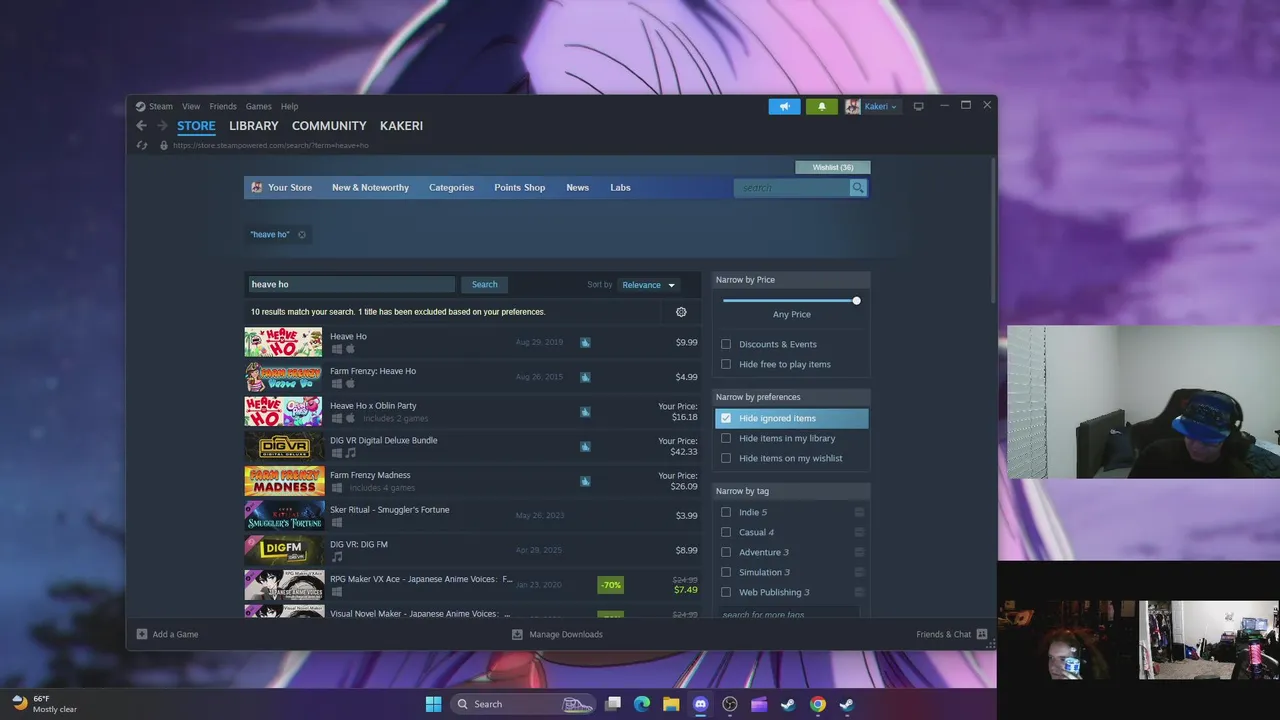Expand New & Noteworthy menu
This screenshot has height=720, width=1280.
370,188
